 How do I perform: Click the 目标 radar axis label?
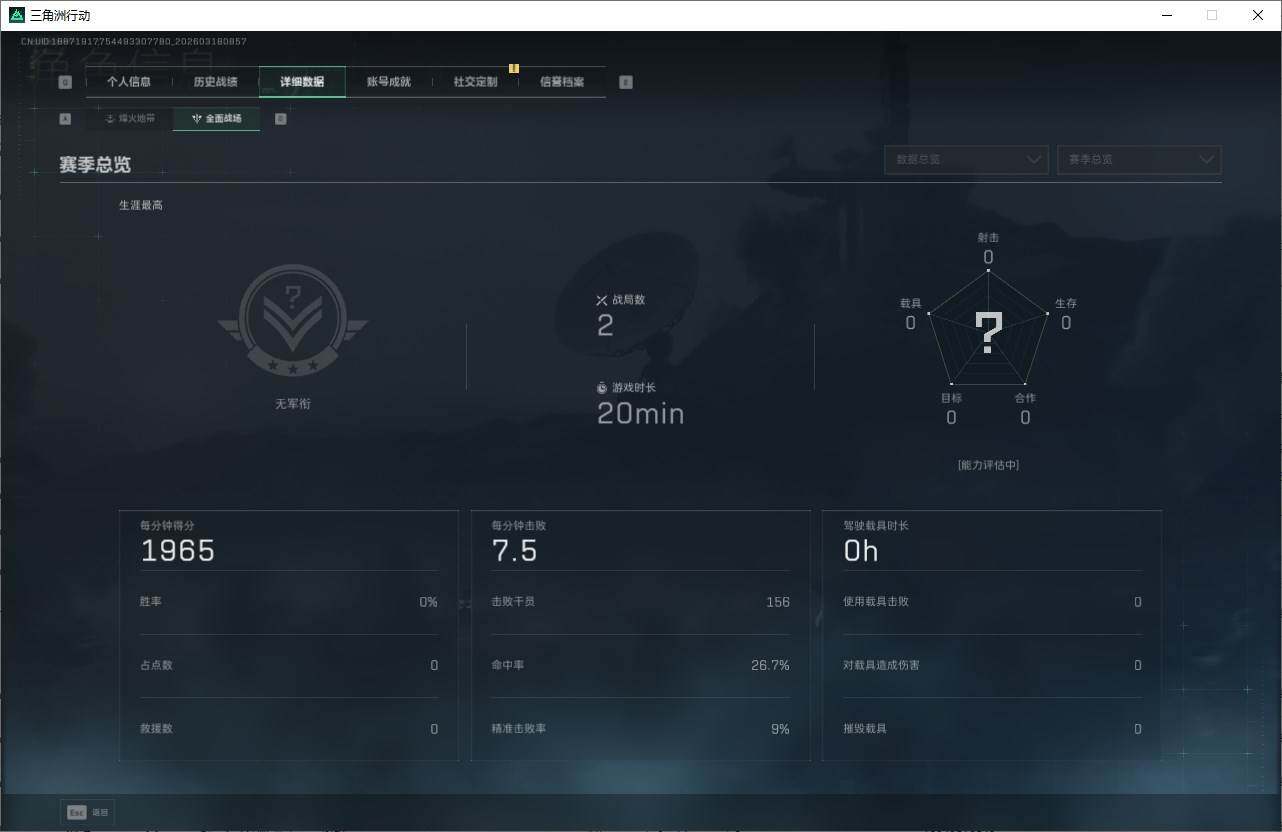click(x=951, y=398)
